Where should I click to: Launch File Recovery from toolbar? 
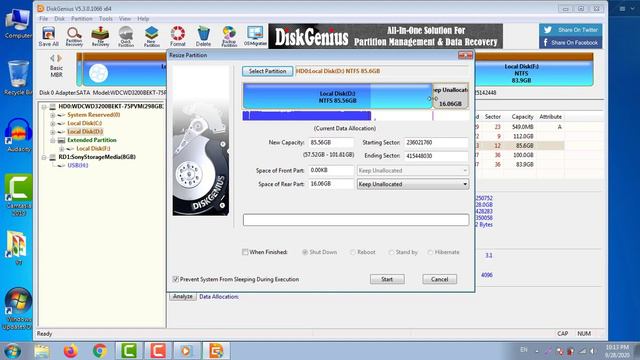[x=100, y=36]
